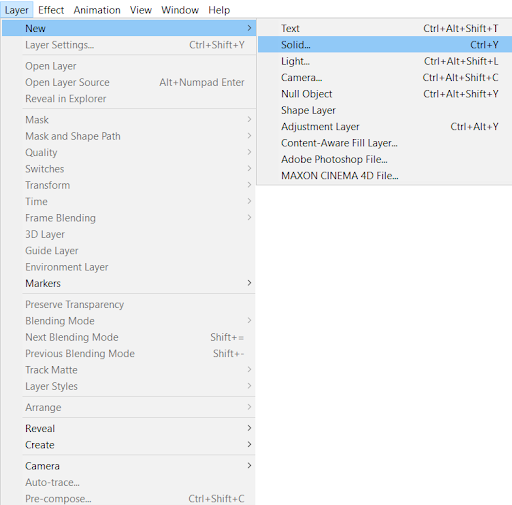Expand the Camera submenu in Layer menu
The image size is (512, 505).
click(x=129, y=466)
